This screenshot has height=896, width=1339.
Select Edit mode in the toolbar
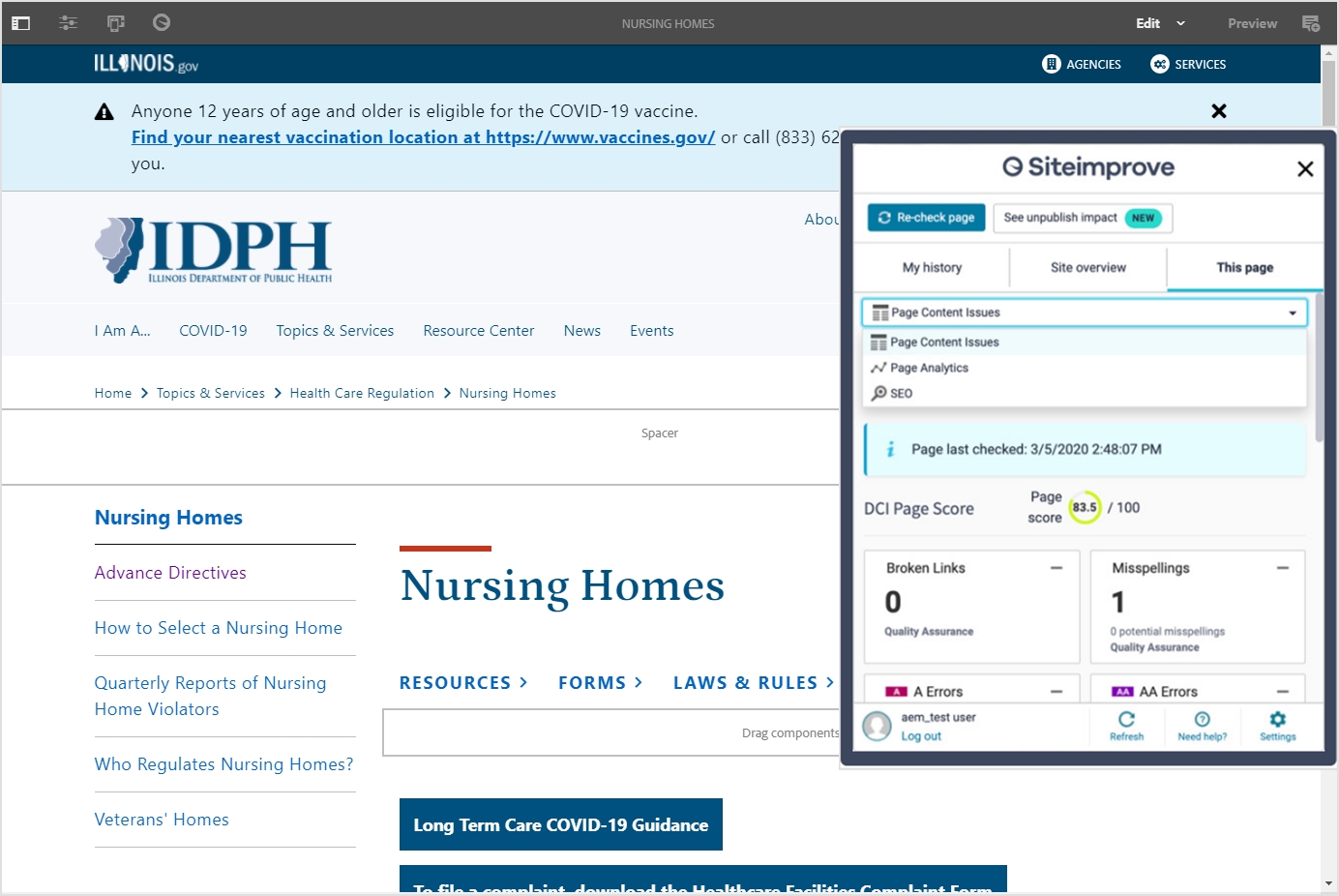point(1148,23)
